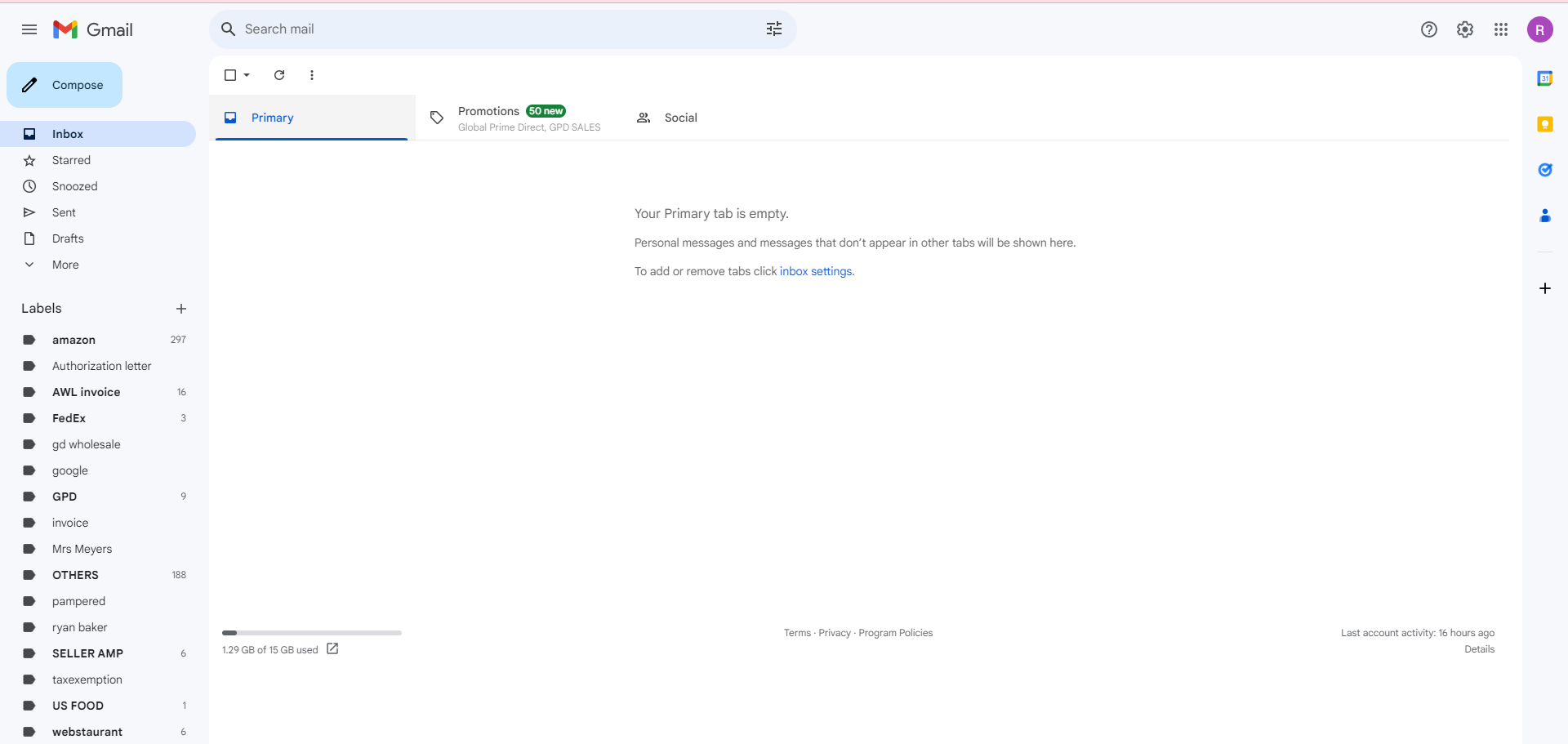Open the Program Policies link

tap(895, 633)
